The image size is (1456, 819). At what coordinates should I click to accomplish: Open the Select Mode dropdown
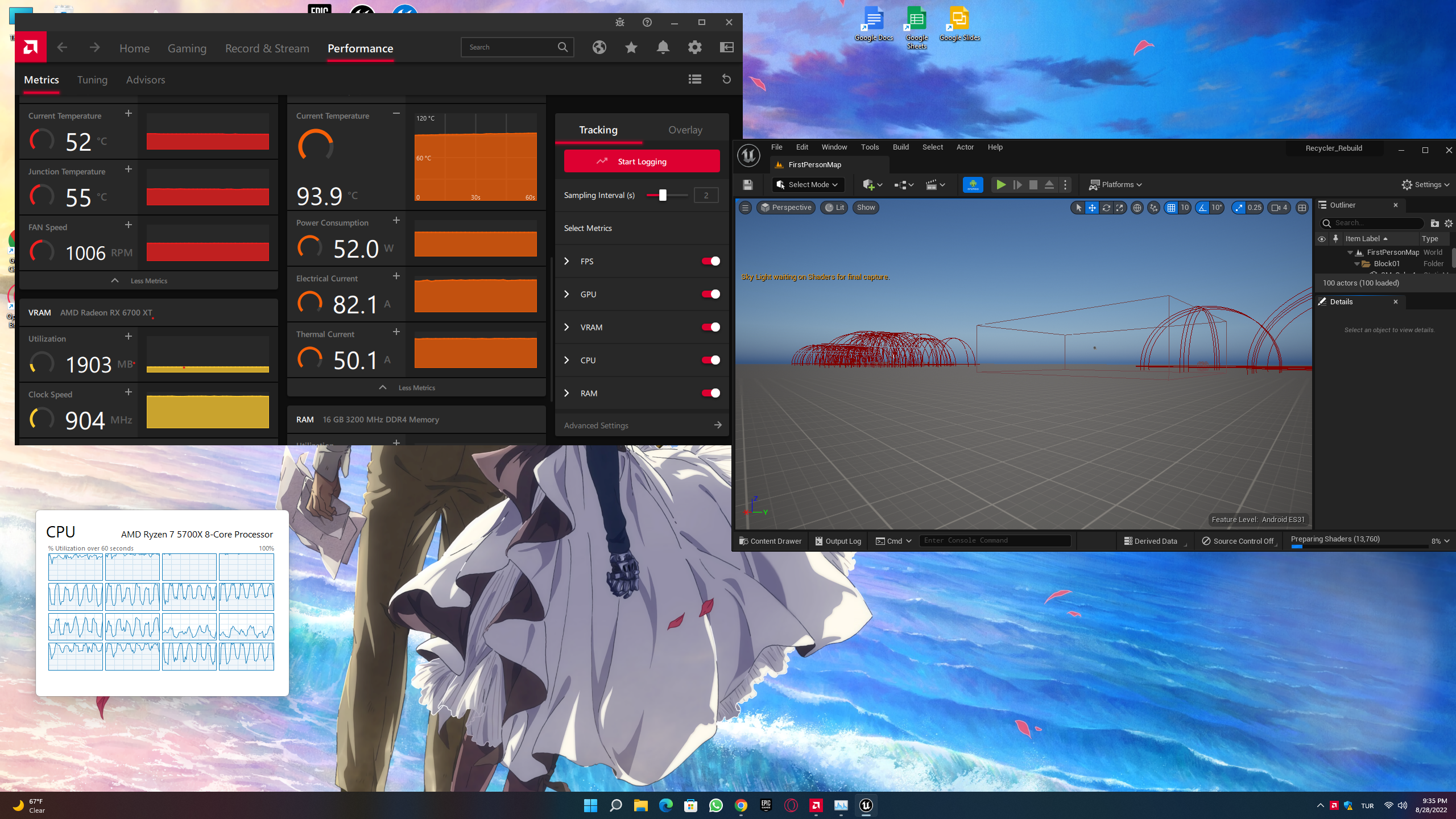click(808, 185)
